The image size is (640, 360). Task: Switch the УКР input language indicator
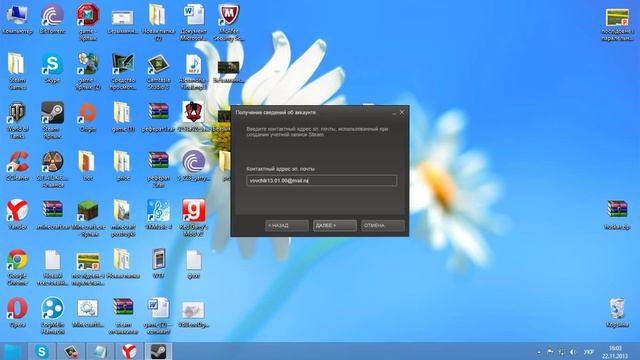pos(589,352)
